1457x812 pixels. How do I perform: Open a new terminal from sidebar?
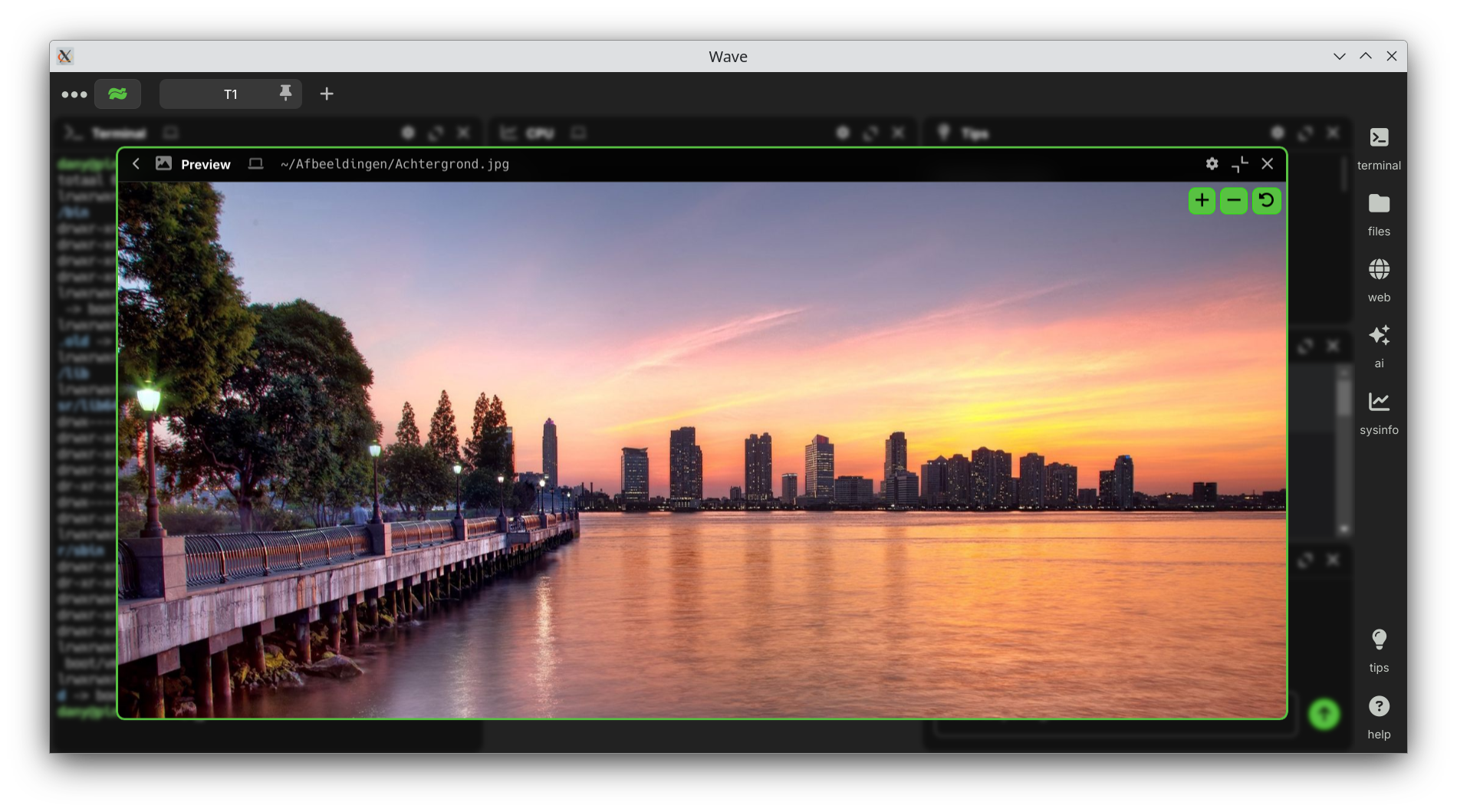coord(1379,150)
